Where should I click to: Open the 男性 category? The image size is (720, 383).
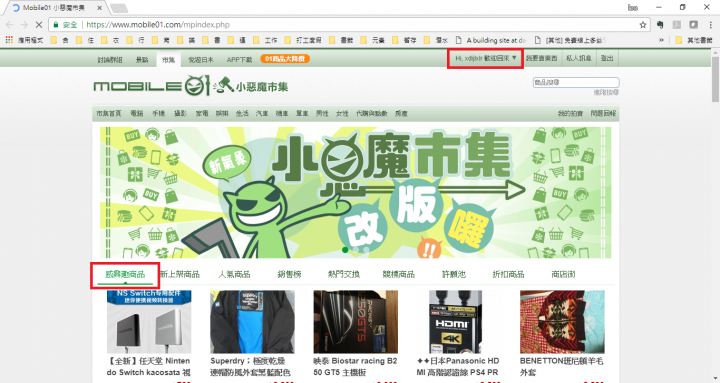pos(322,113)
